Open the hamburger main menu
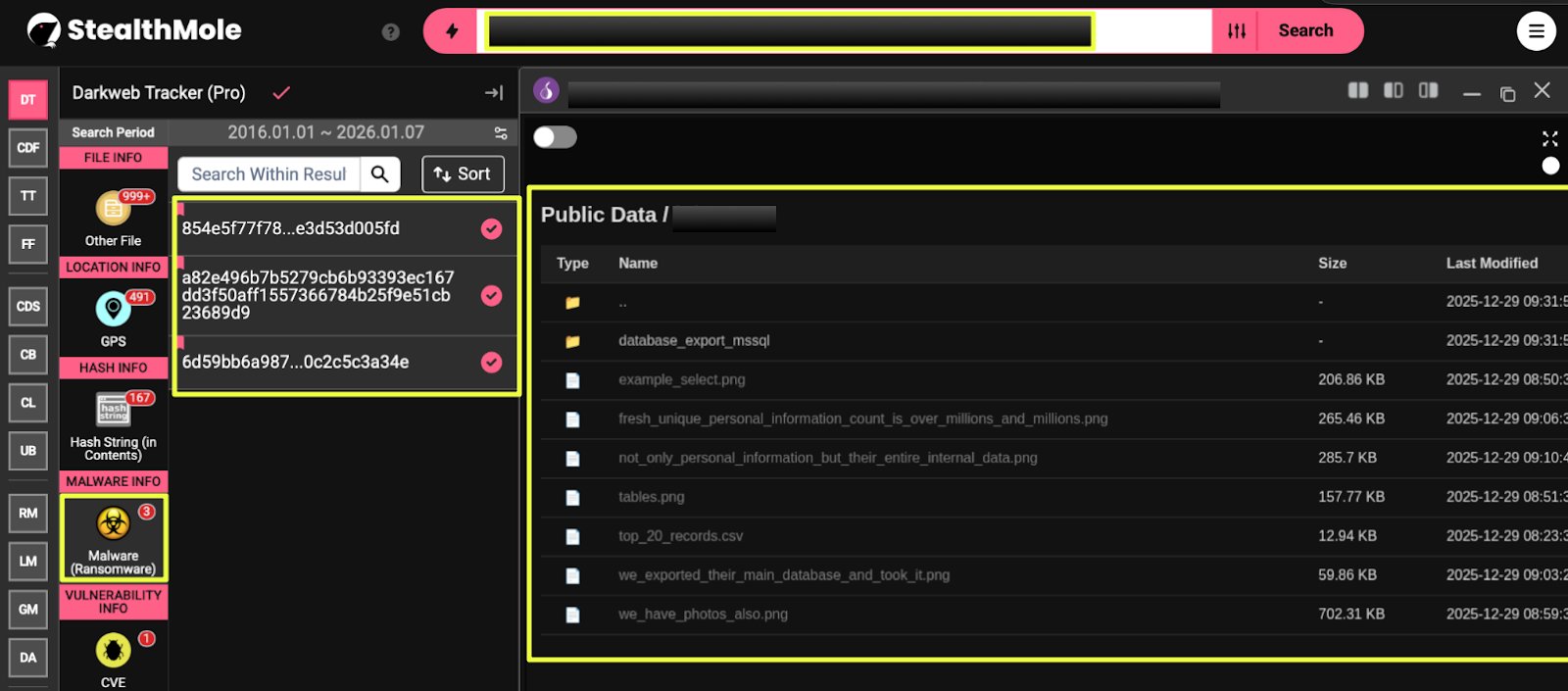The width and height of the screenshot is (1568, 691). [x=1536, y=31]
